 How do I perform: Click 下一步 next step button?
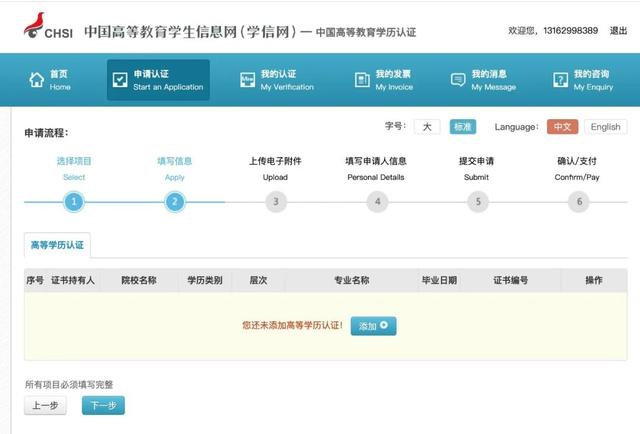103,405
